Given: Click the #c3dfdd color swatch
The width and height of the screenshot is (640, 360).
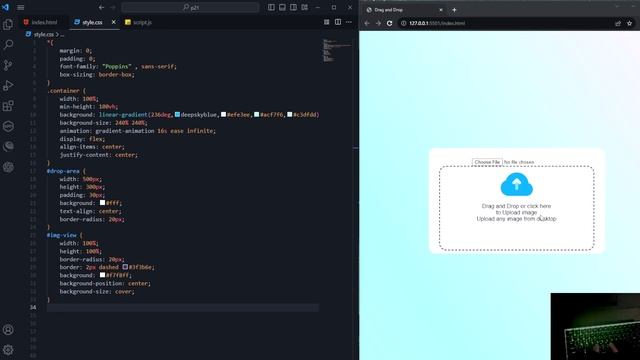Looking at the screenshot, I should click(289, 115).
